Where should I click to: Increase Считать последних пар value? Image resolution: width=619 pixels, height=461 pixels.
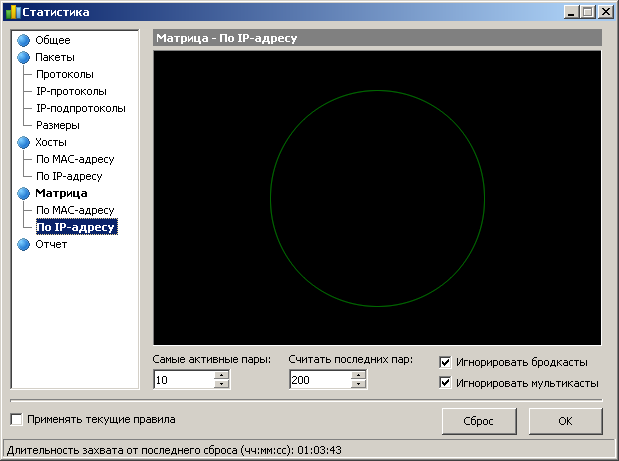pos(358,375)
